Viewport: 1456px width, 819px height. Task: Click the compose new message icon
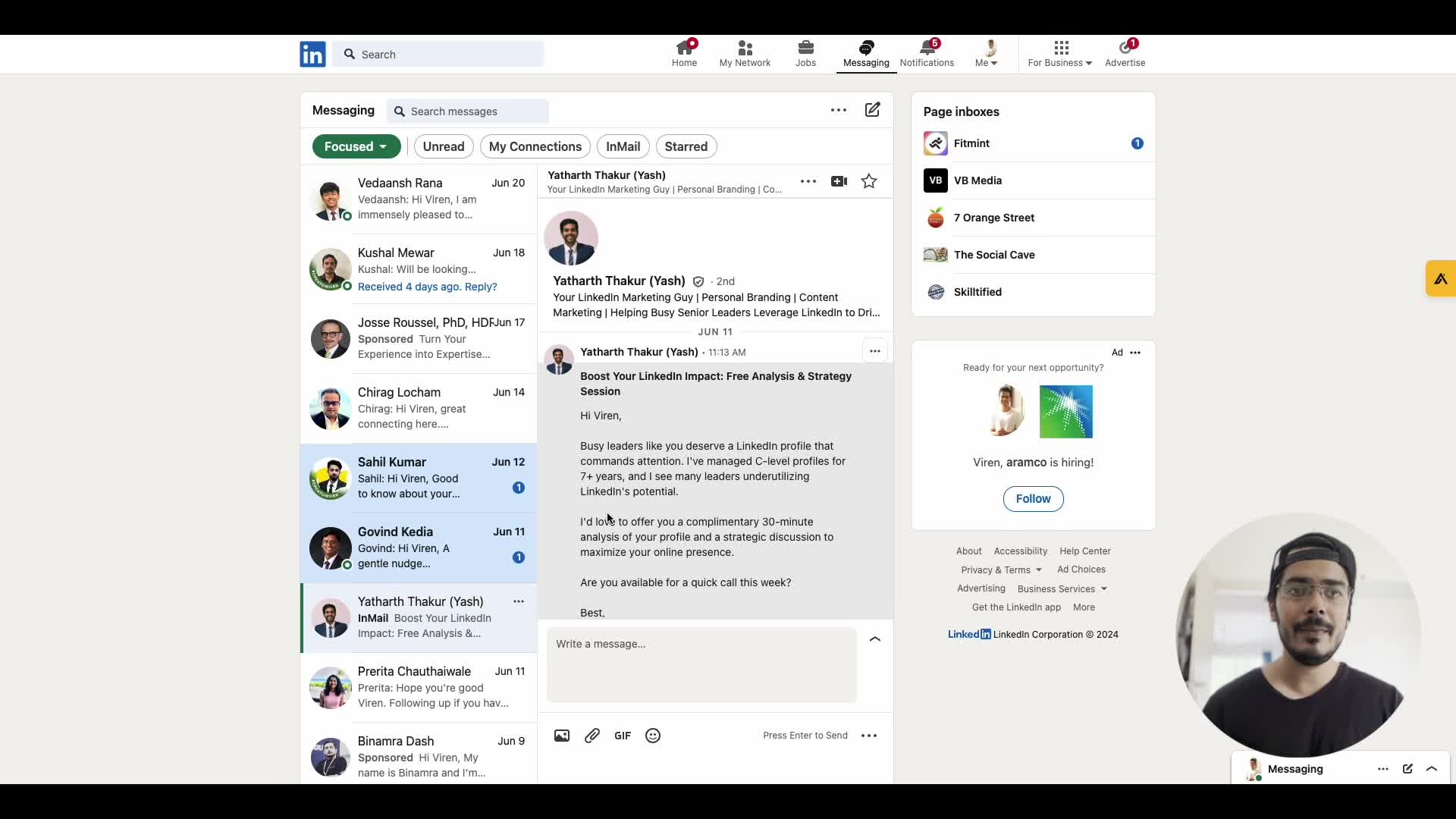872,110
